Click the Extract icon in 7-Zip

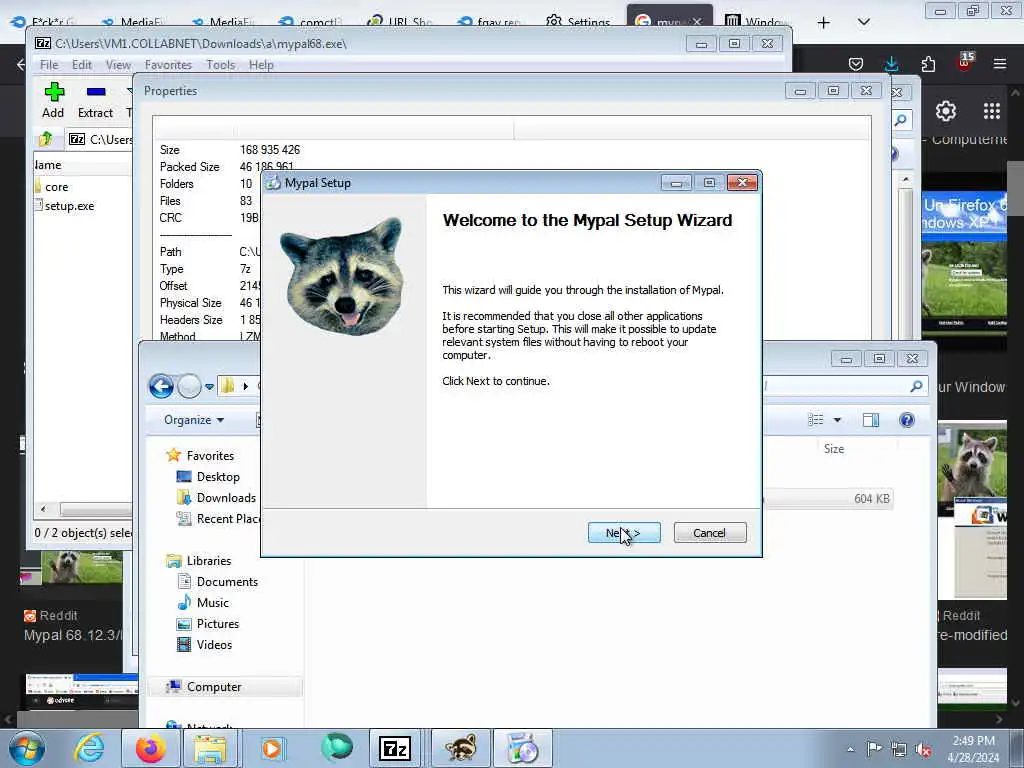[95, 100]
